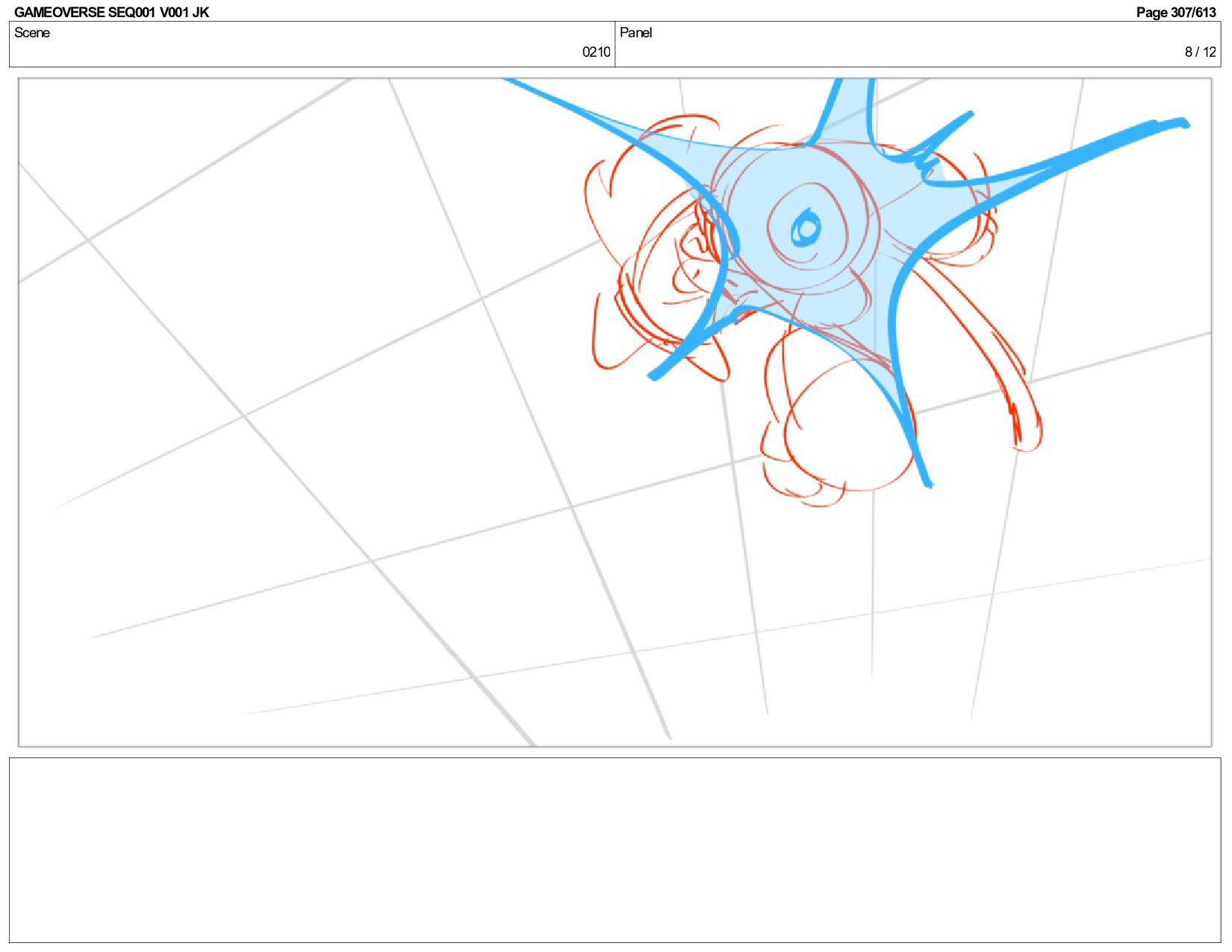Click the 'Scene' label
The height and width of the screenshot is (952, 1232).
point(32,33)
